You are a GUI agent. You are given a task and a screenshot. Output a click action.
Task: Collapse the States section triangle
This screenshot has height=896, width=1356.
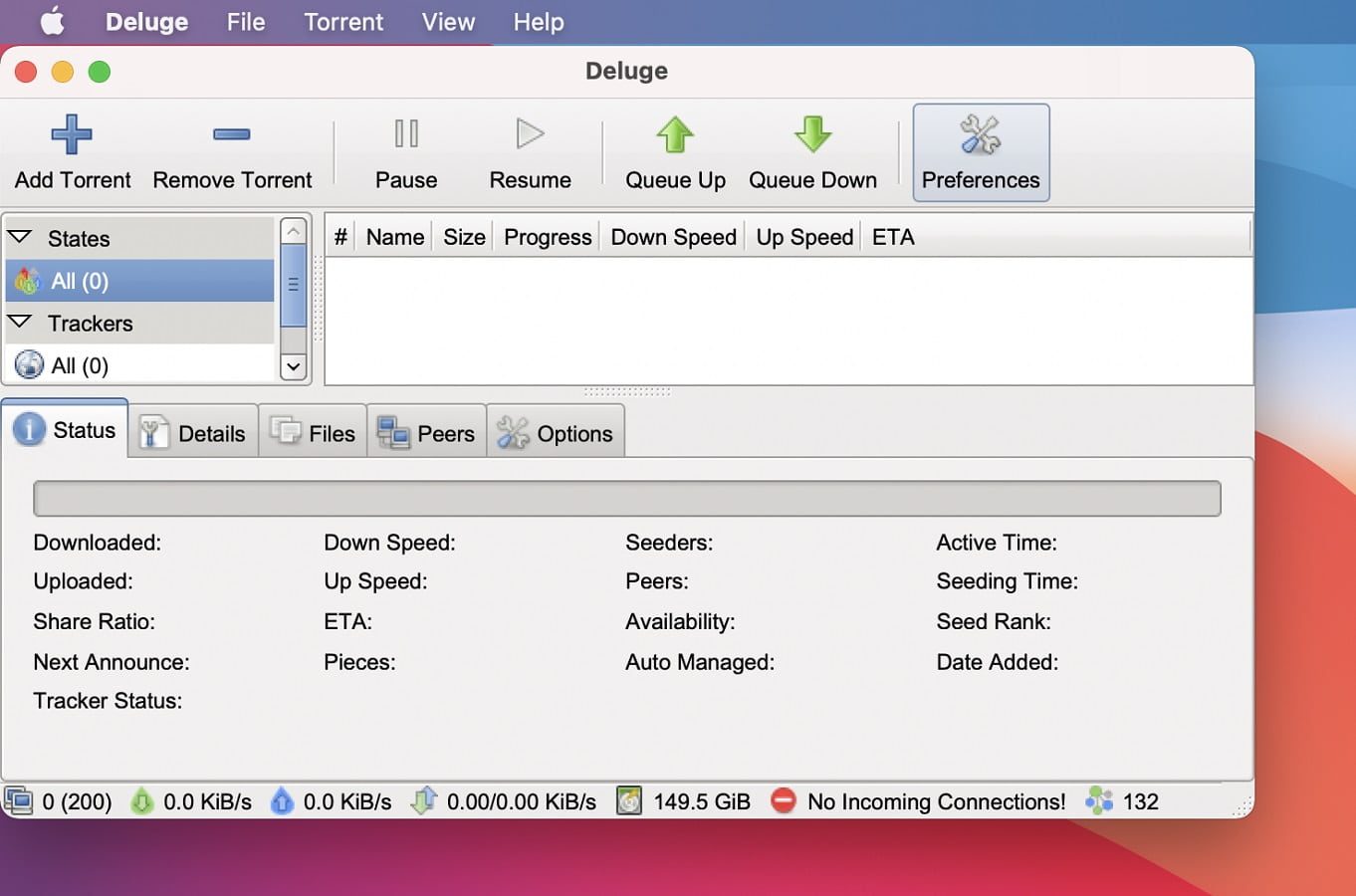[x=20, y=238]
